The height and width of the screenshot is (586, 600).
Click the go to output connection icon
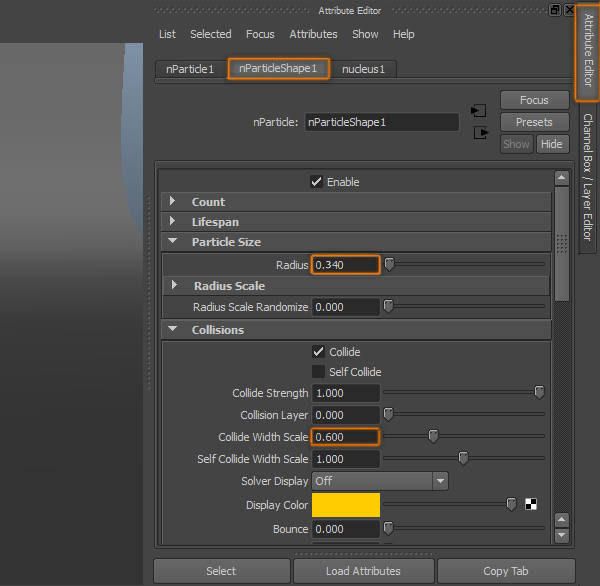[x=480, y=132]
